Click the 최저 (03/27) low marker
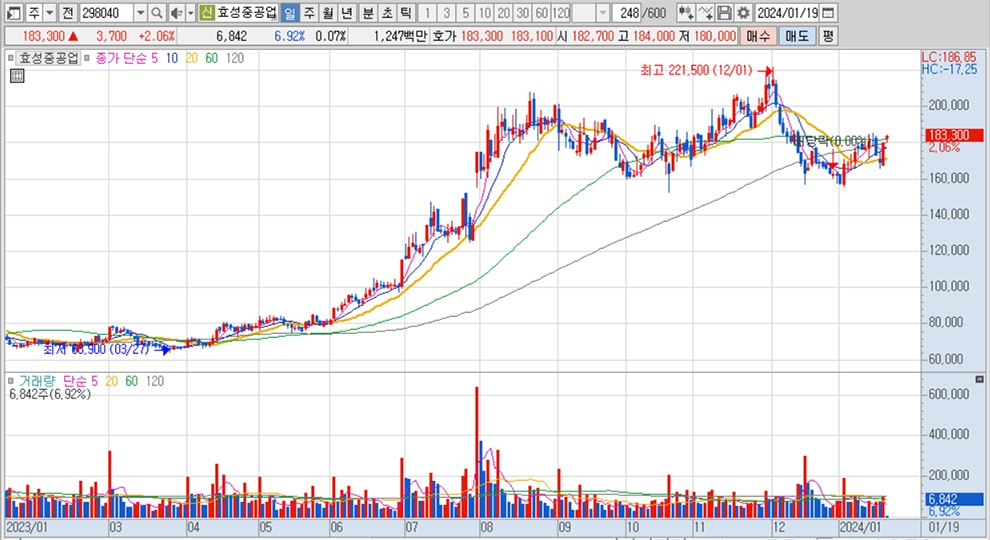Viewport: 990px width, 540px height. 97,349
